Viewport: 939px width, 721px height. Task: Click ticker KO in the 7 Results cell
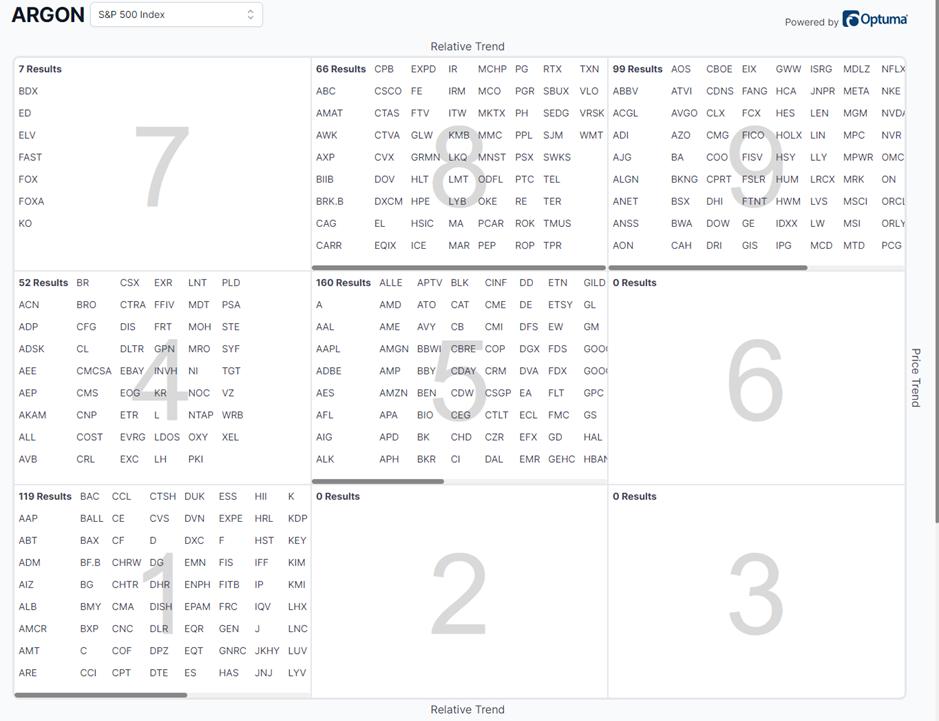coord(25,223)
